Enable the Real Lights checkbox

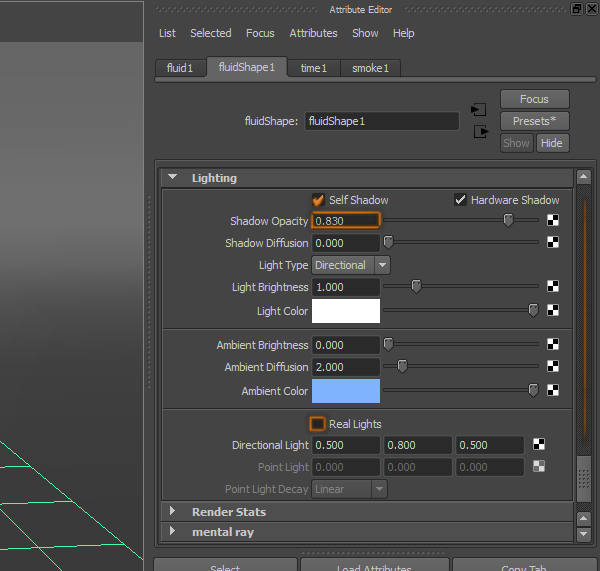318,424
